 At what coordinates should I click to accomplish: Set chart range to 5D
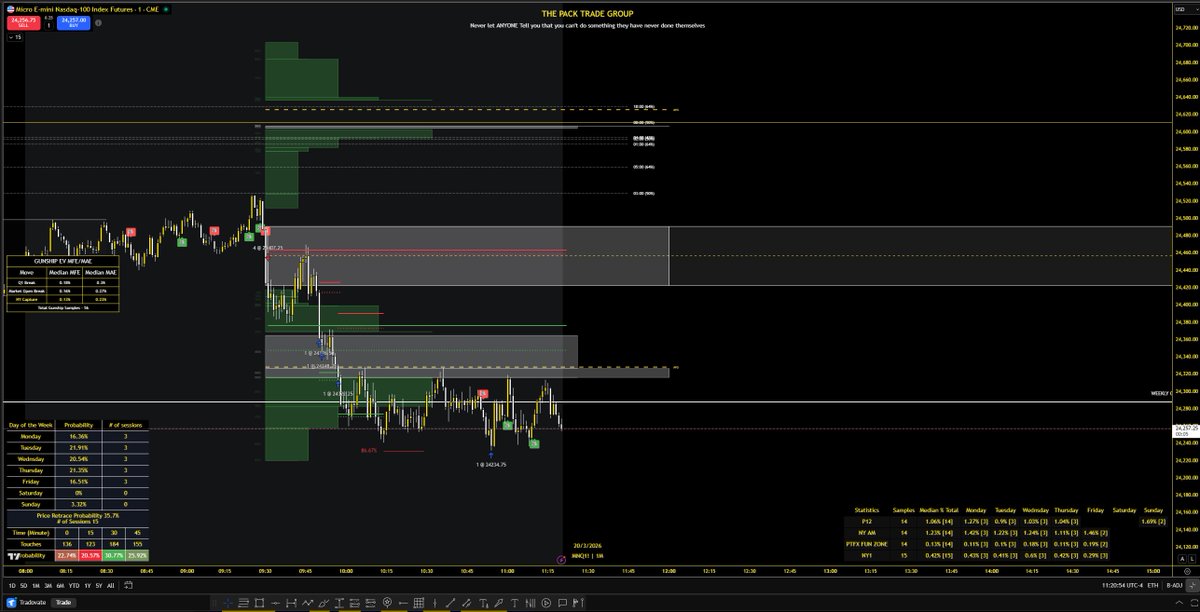point(24,586)
